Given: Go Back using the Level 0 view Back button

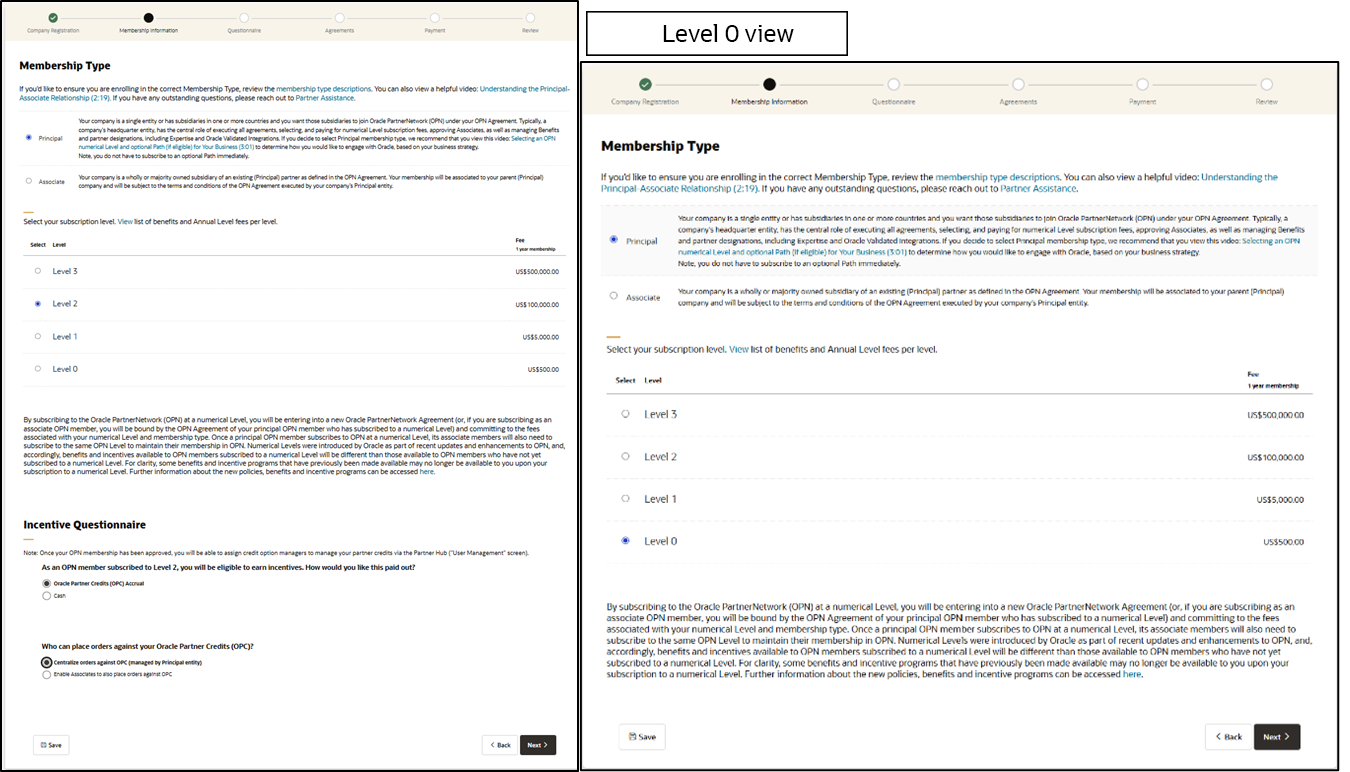Looking at the screenshot, I should point(1228,737).
